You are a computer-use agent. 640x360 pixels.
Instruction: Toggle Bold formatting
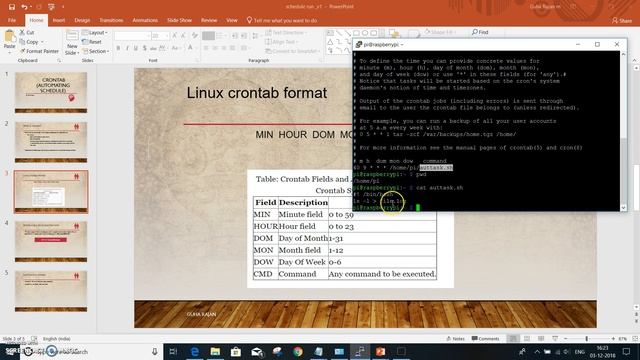click(118, 48)
